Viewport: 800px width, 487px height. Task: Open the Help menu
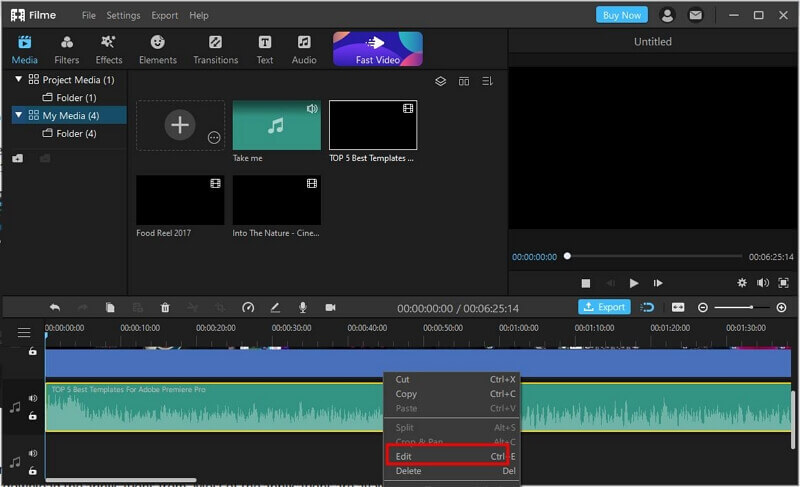pyautogui.click(x=198, y=15)
